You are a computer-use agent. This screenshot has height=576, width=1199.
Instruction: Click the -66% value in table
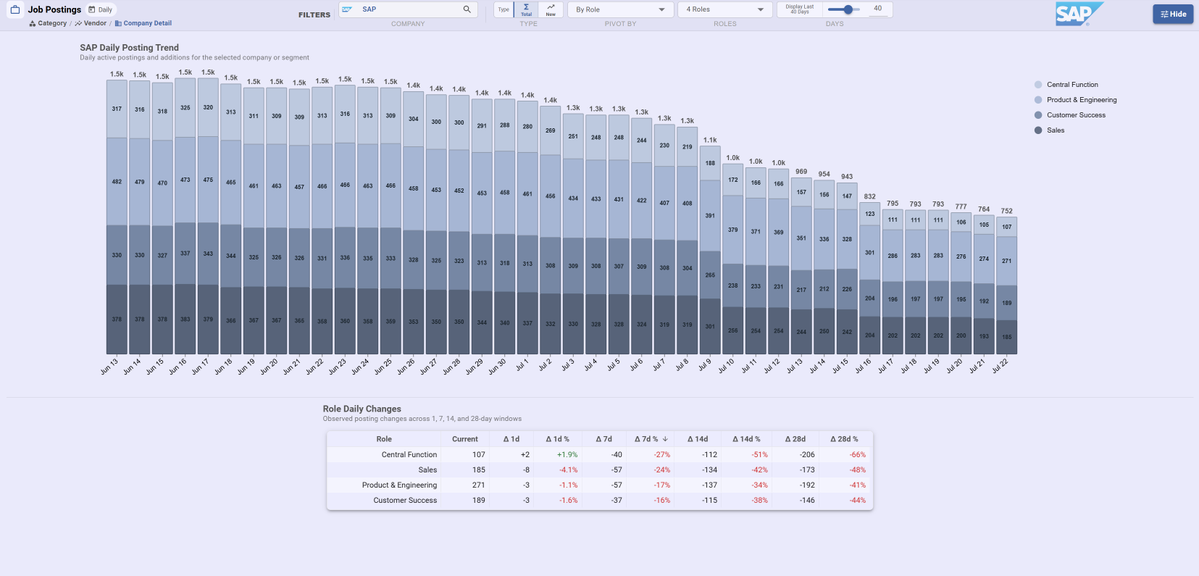click(x=856, y=454)
